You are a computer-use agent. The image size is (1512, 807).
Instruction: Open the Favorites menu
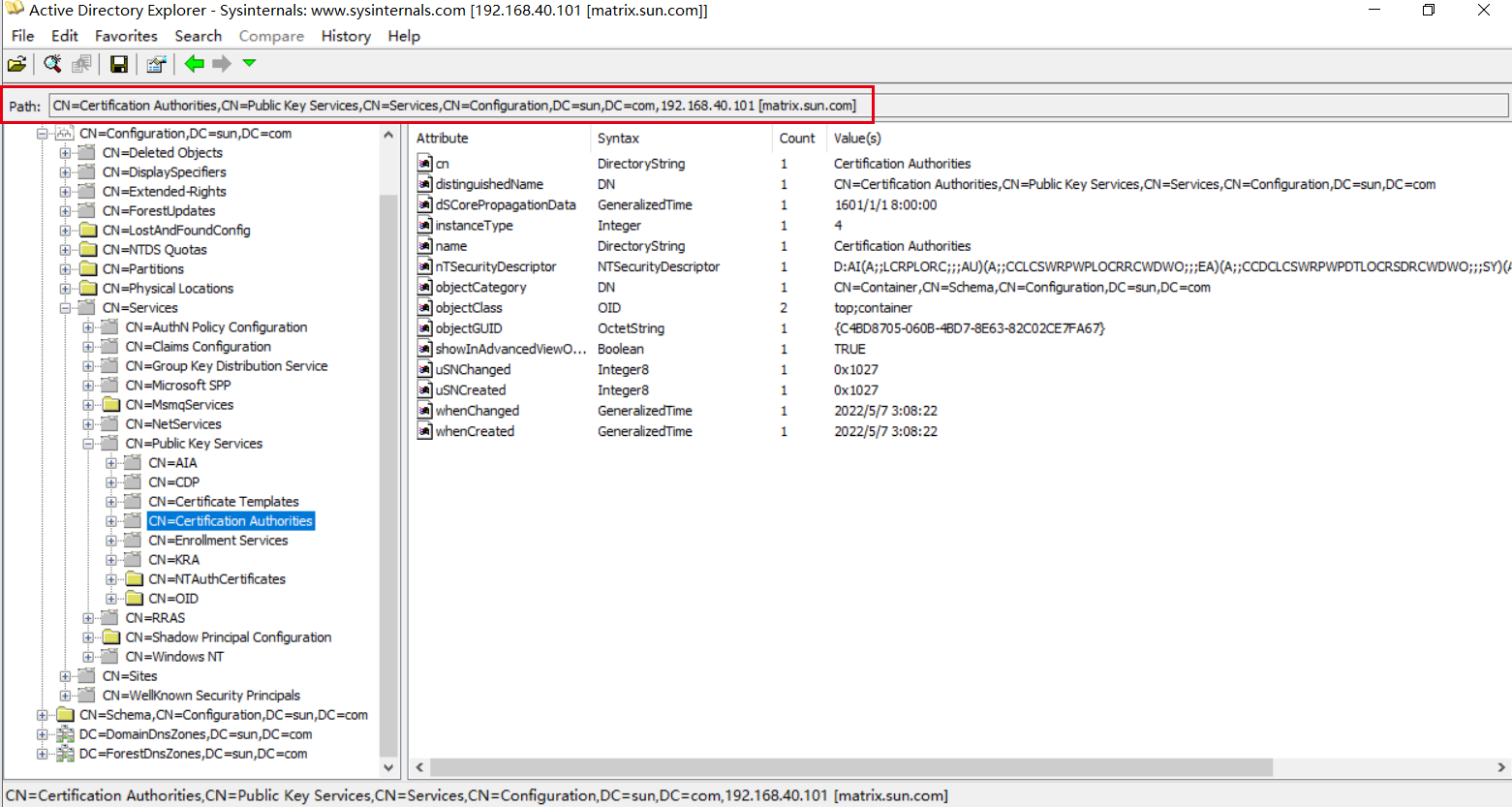coord(126,36)
